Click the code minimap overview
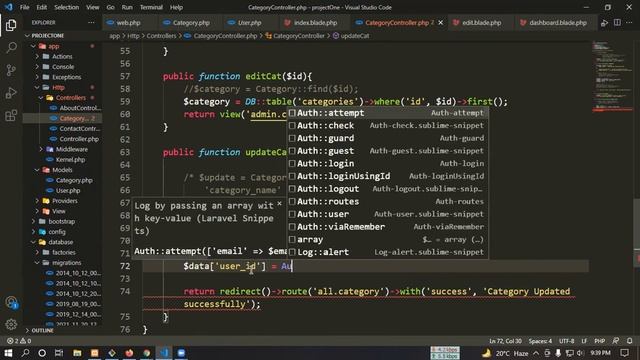 tap(611, 76)
